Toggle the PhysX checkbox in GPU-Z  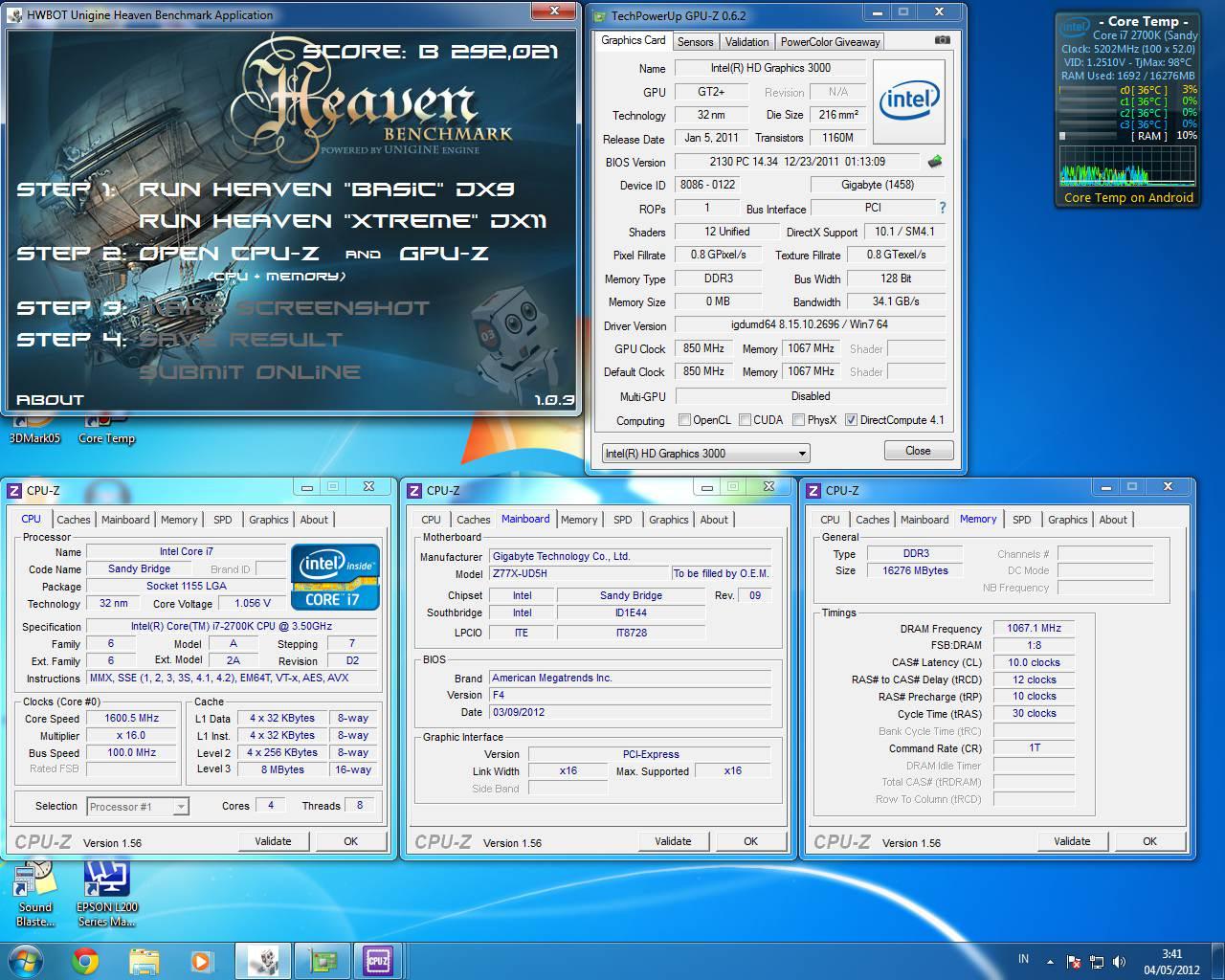[797, 420]
